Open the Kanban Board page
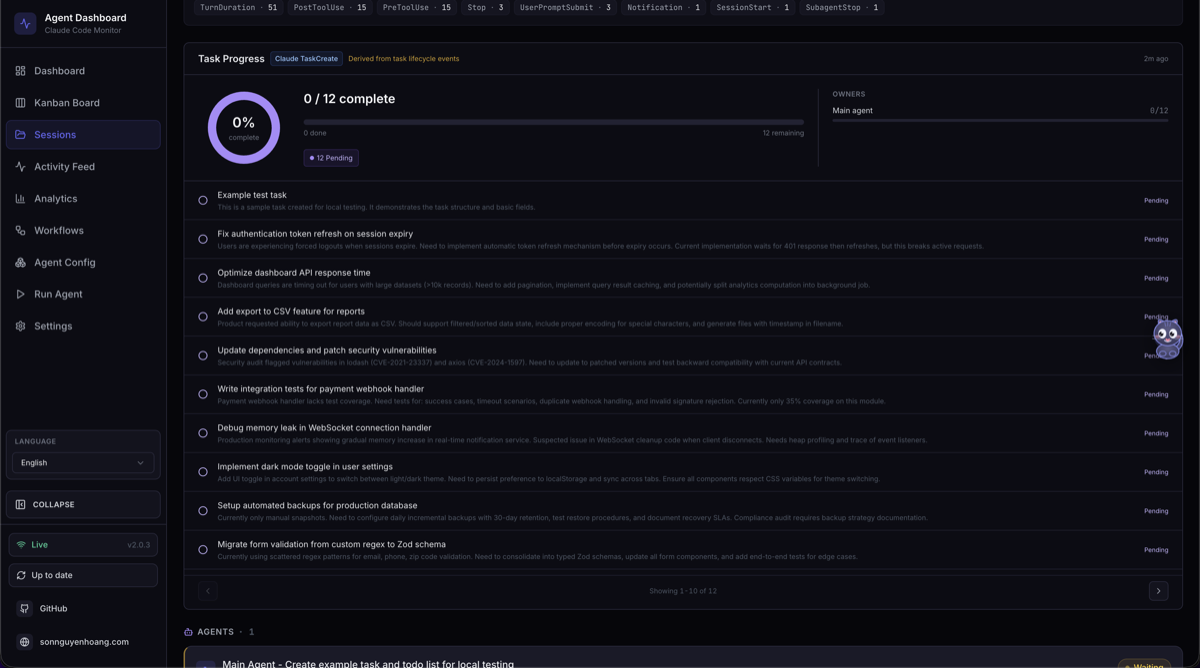Image resolution: width=1200 pixels, height=668 pixels. coord(83,103)
